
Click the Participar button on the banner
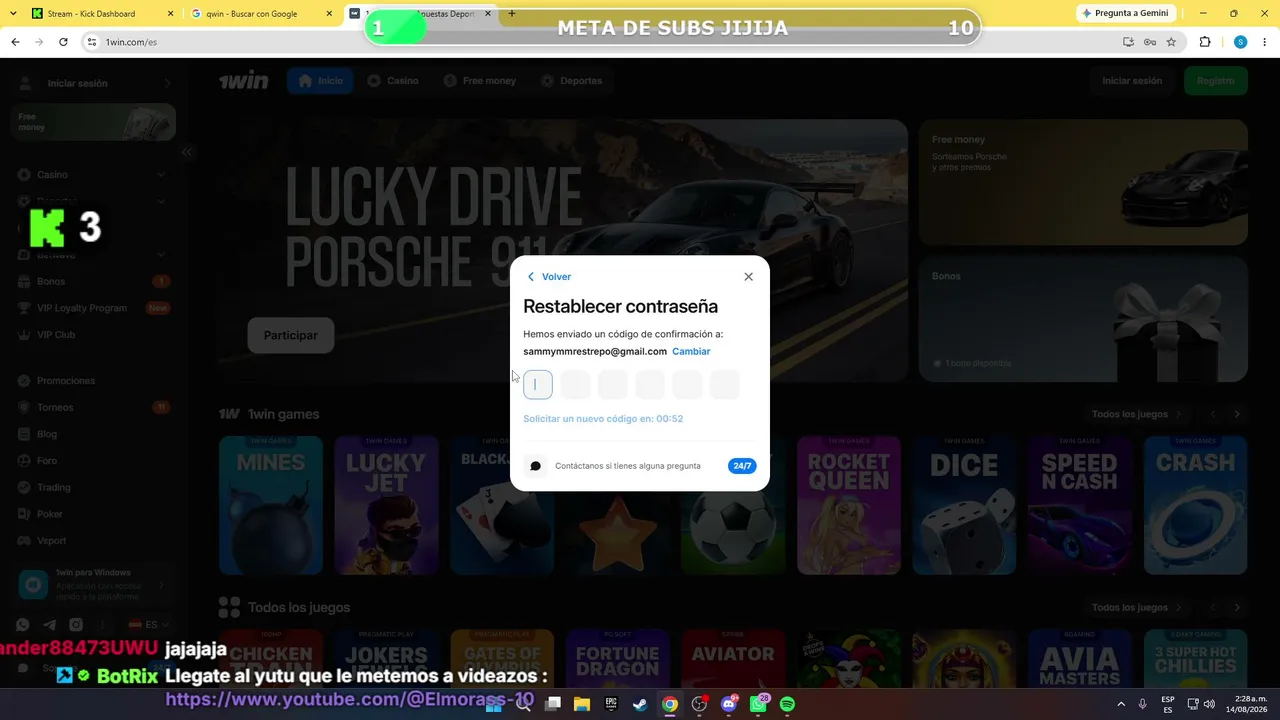290,336
